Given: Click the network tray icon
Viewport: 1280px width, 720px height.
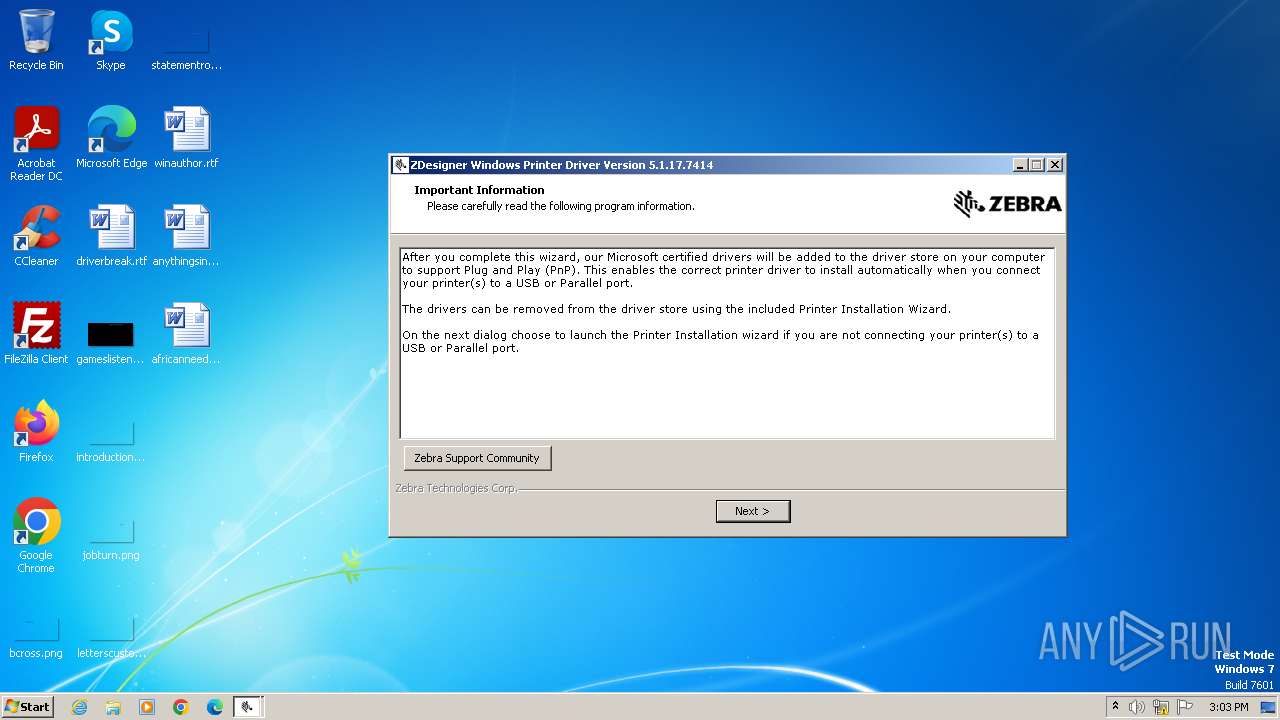Looking at the screenshot, I should [x=1161, y=707].
